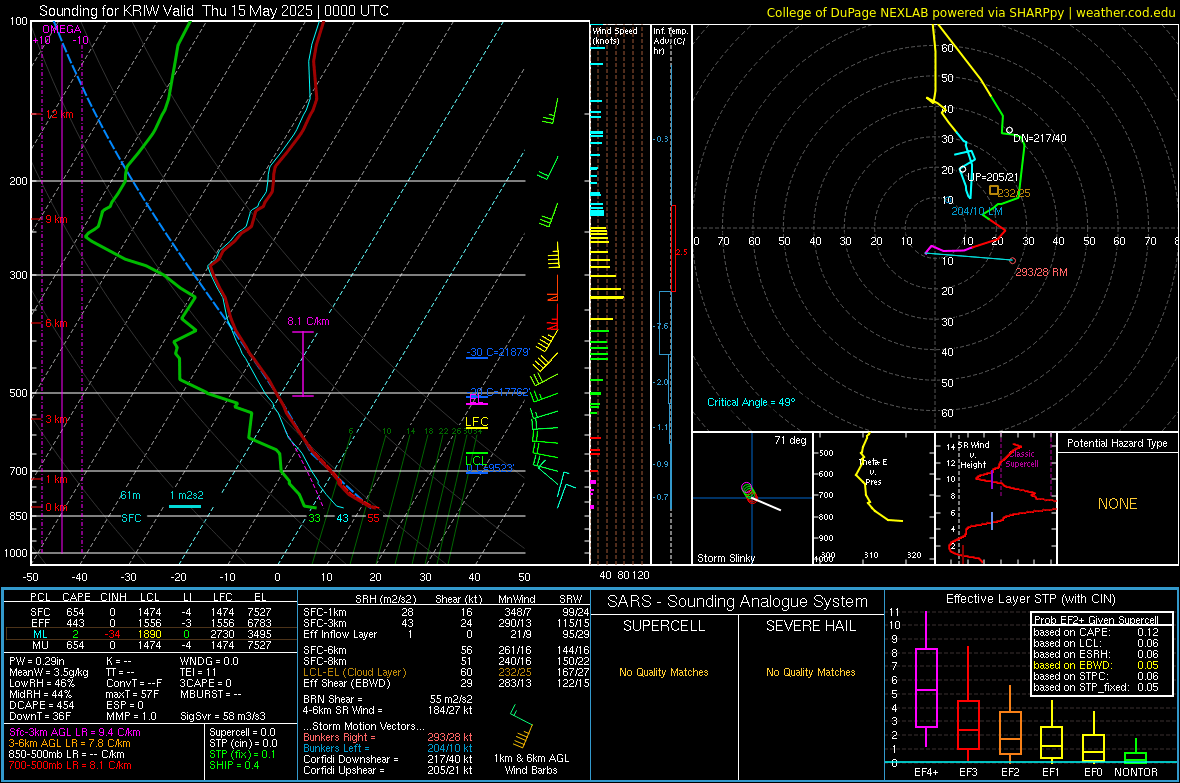The image size is (1180, 783).
Task: Click the green 'SHIP = 0.4' value
Action: 234,766
